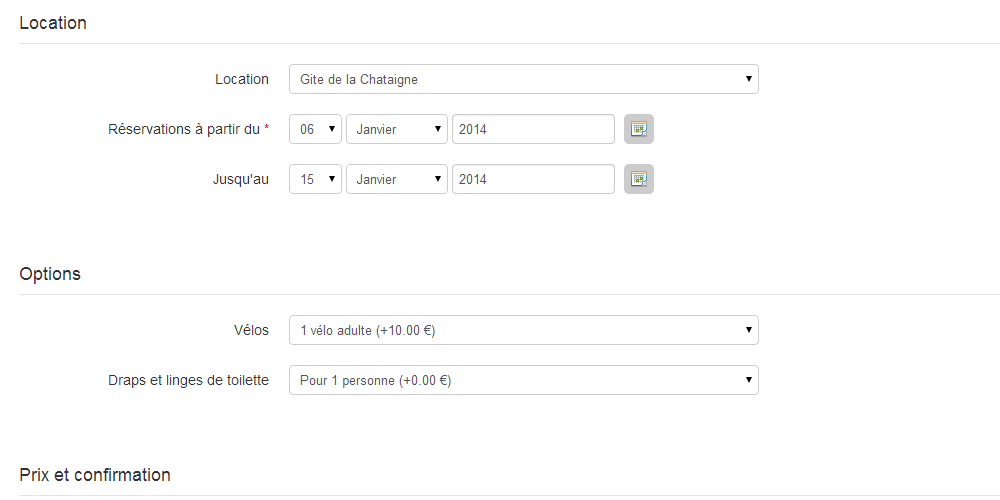Click the Location field label
This screenshot has height=500, width=1000.
point(242,79)
